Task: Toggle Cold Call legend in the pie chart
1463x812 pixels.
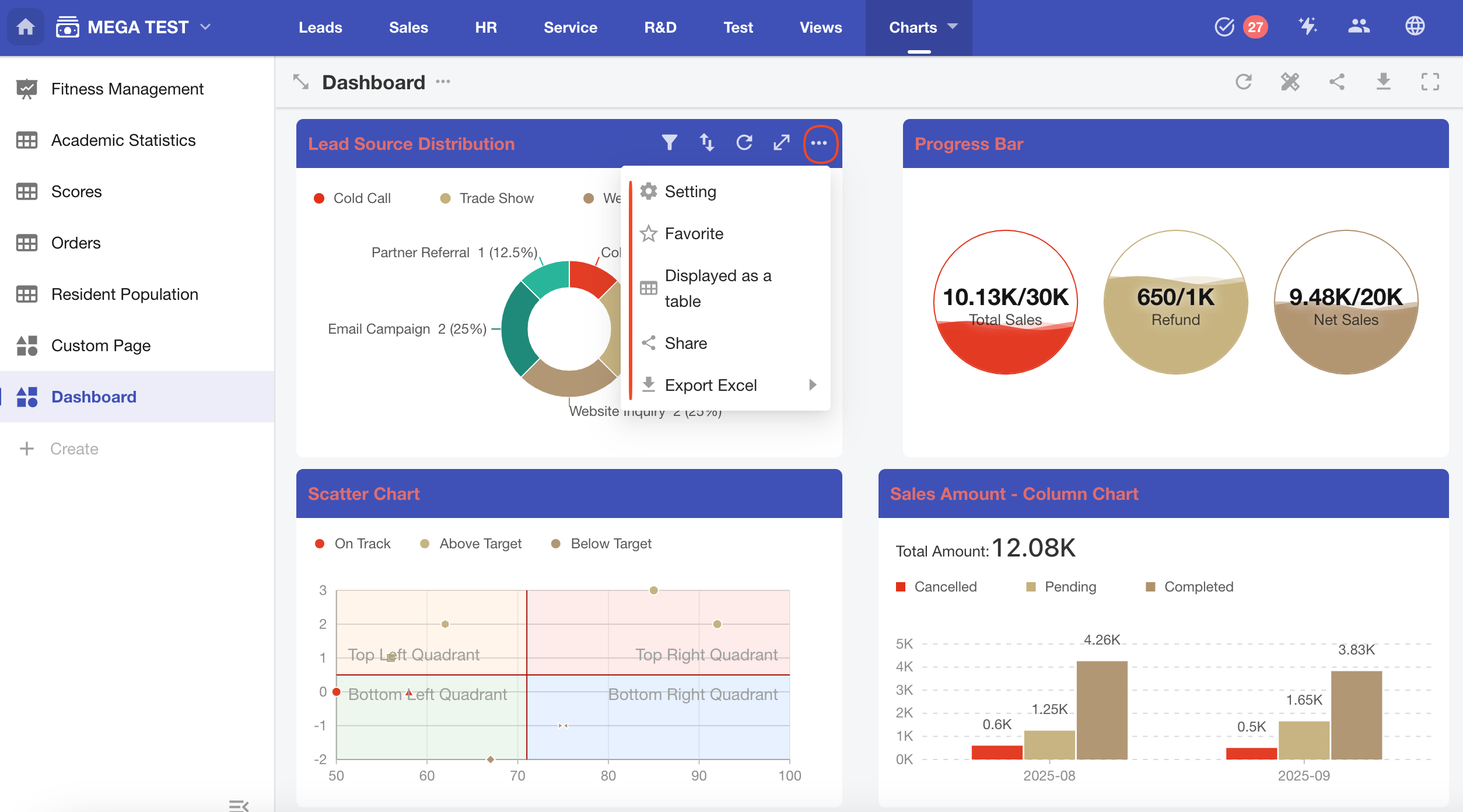Action: click(x=353, y=198)
